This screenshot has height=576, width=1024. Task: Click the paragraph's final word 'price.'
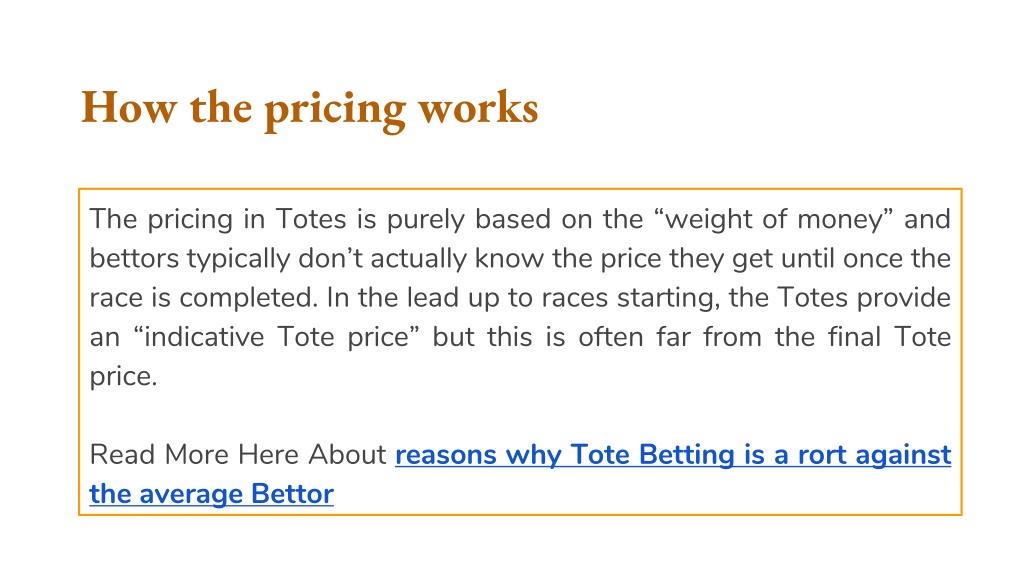123,377
